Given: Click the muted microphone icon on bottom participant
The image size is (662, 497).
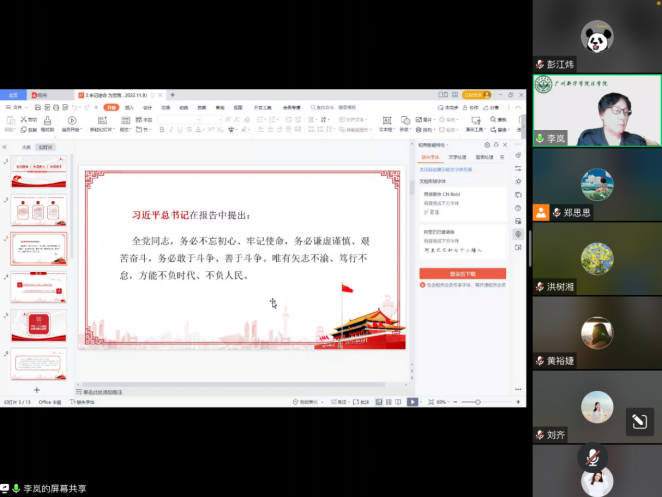Looking at the screenshot, I should (x=593, y=457).
